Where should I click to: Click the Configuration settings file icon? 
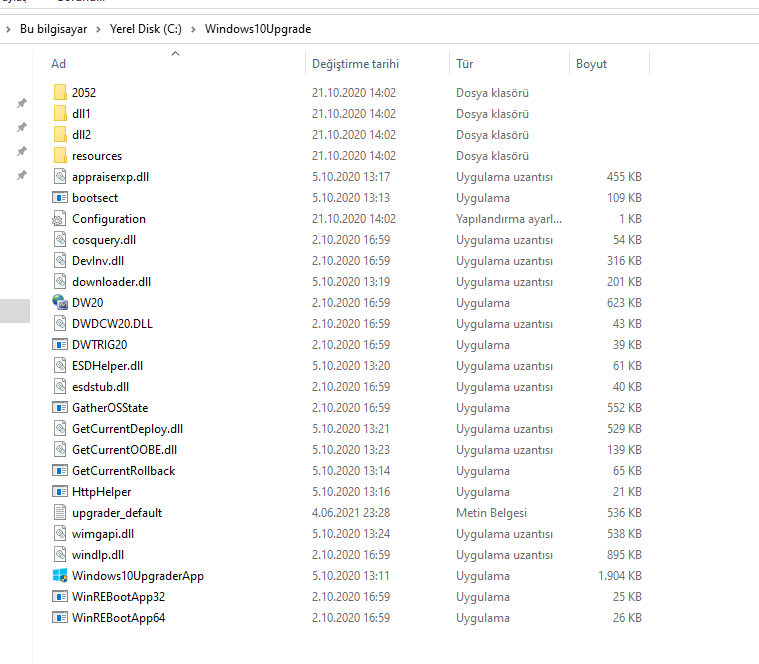[x=59, y=218]
